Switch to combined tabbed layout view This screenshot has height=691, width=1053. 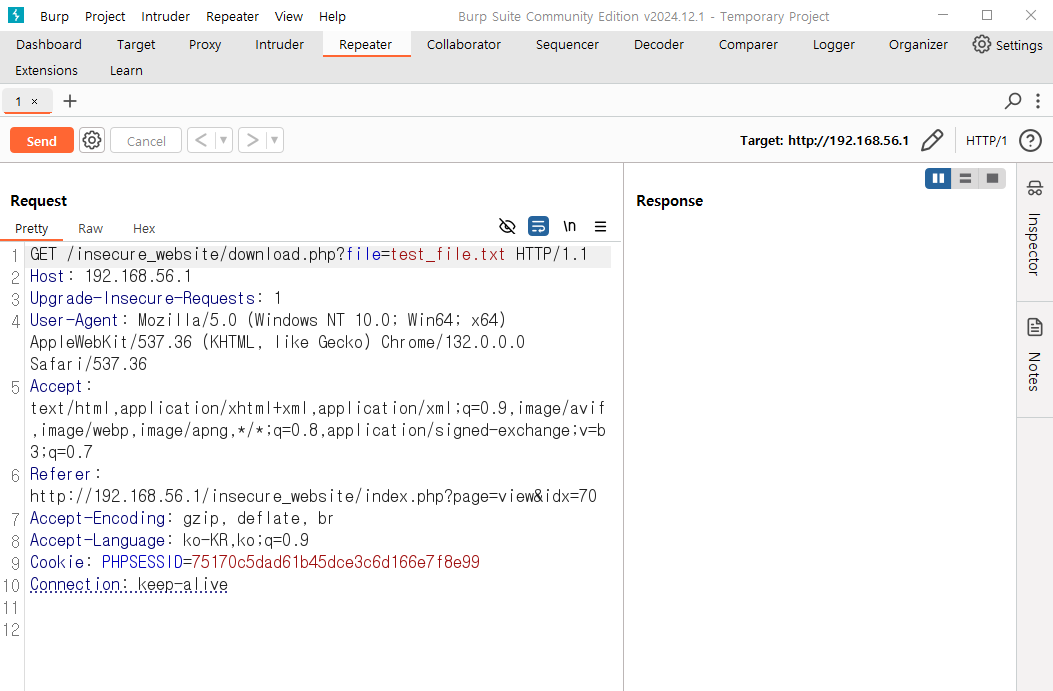click(992, 178)
